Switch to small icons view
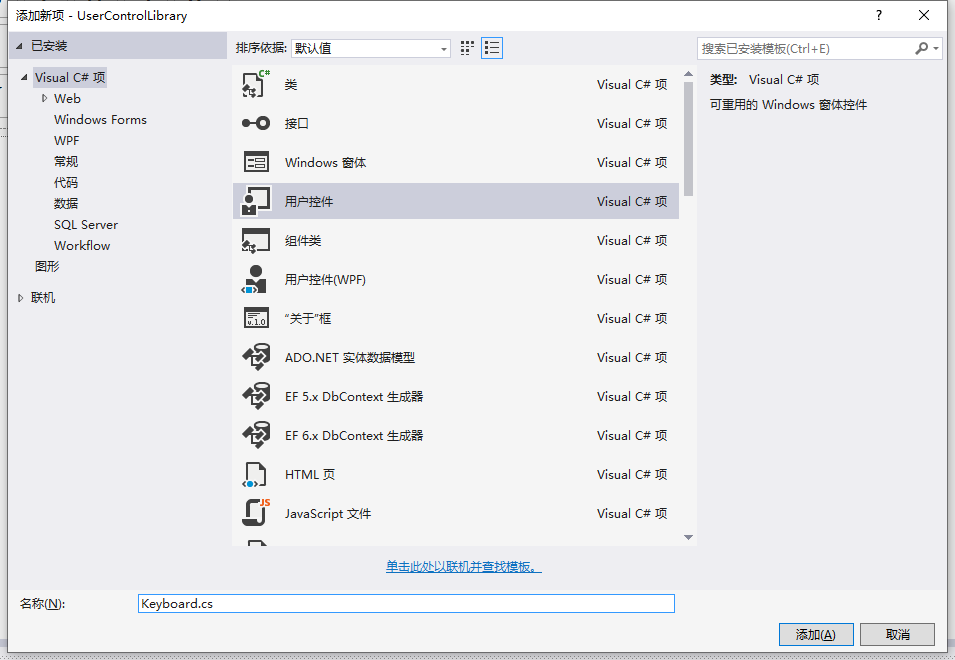 (x=467, y=48)
